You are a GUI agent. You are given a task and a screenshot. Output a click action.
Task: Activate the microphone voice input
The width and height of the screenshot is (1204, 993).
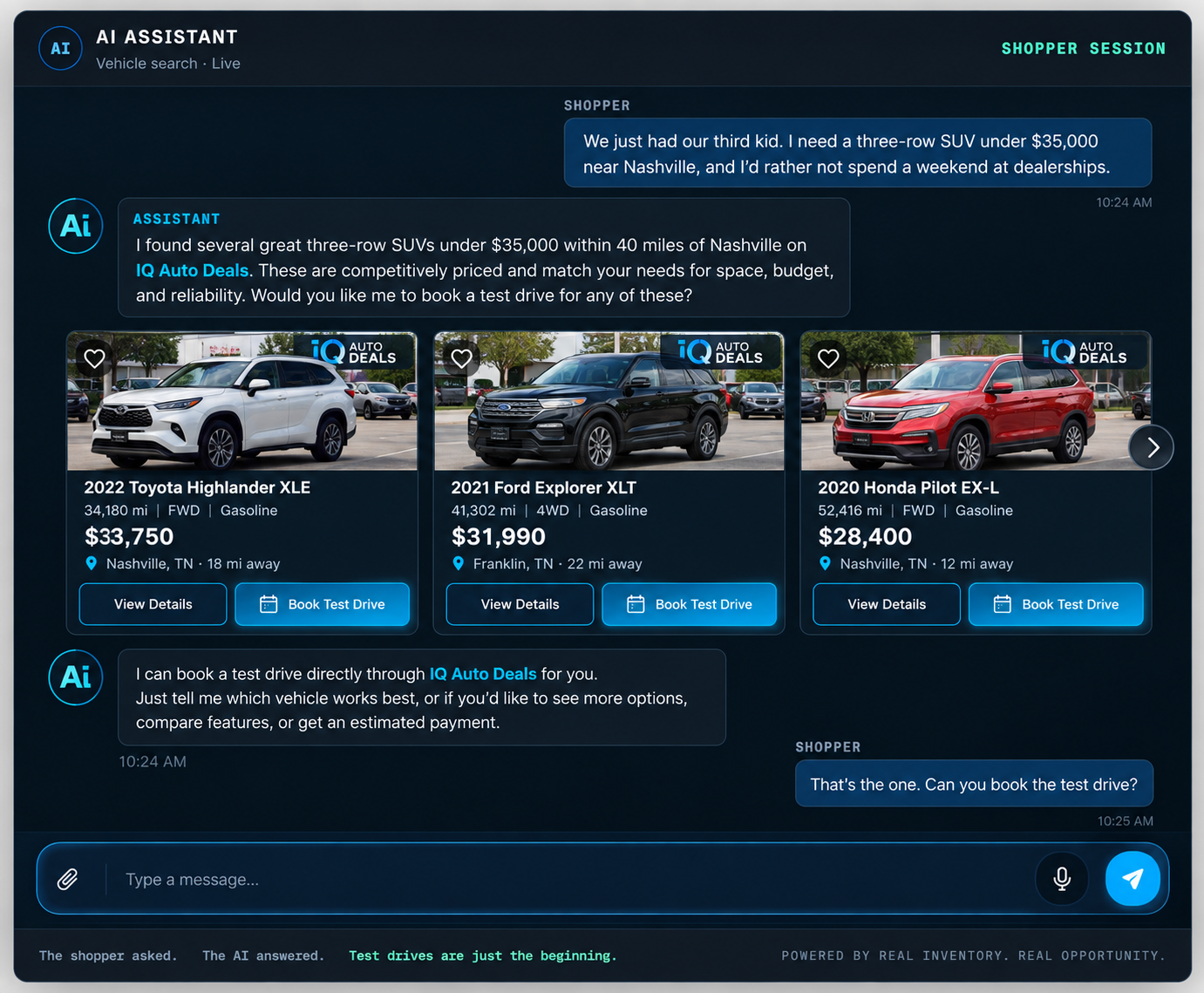(1062, 878)
